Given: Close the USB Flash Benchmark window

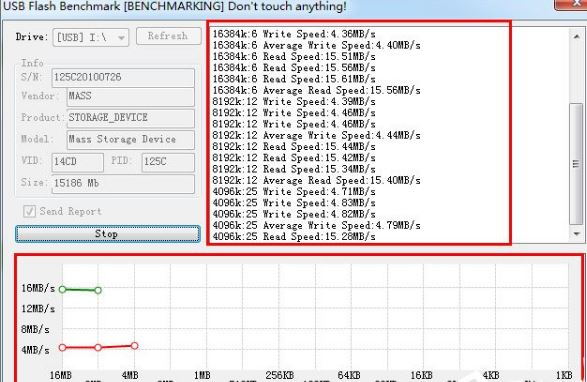Looking at the screenshot, I should pyautogui.click(x=570, y=4).
